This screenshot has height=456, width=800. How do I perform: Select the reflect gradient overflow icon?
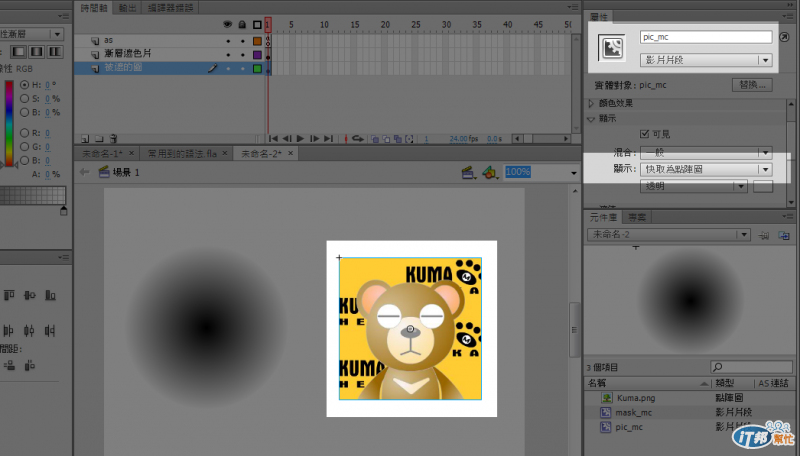37,52
